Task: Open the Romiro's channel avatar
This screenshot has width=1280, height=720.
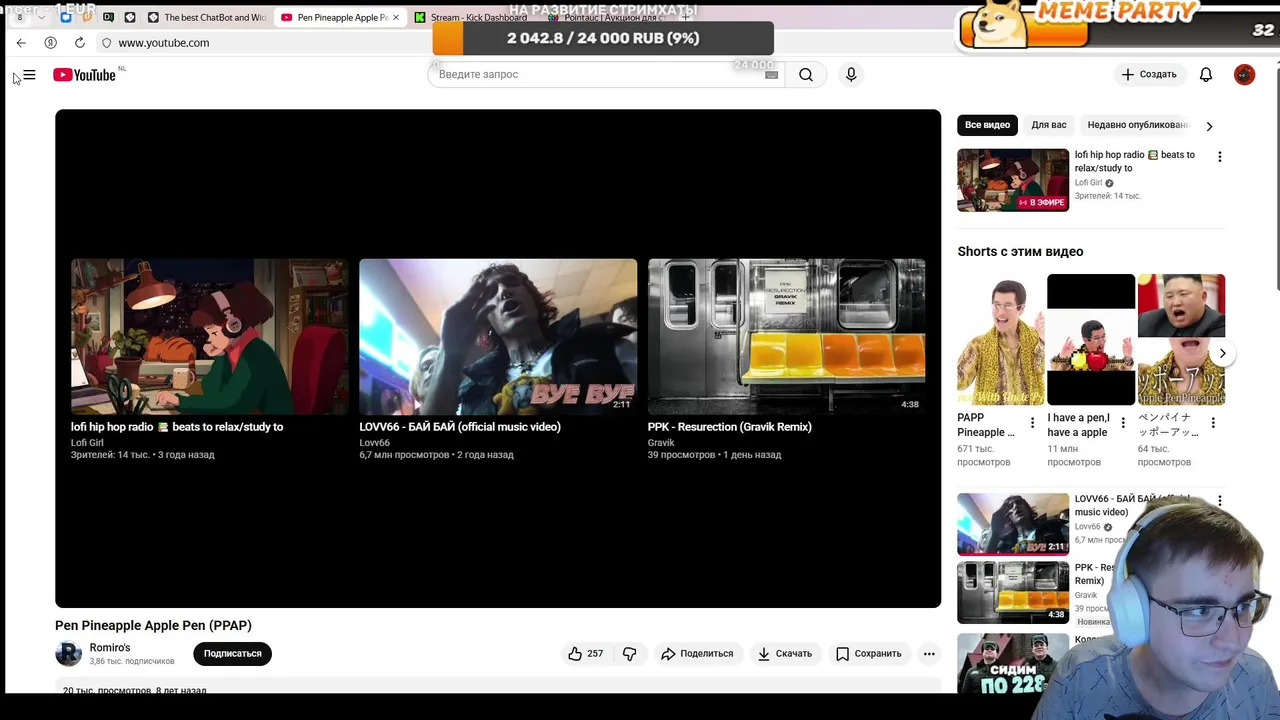Action: (68, 654)
